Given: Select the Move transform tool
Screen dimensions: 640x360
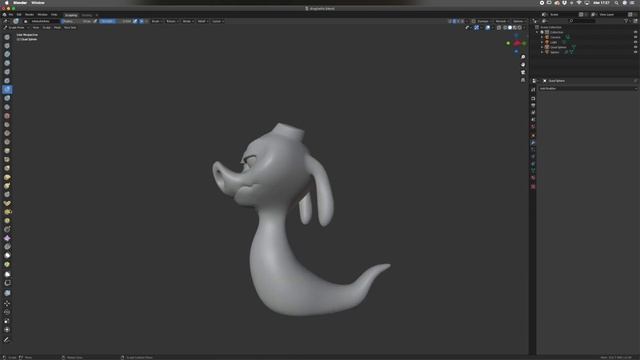Looking at the screenshot, I should point(7,303).
